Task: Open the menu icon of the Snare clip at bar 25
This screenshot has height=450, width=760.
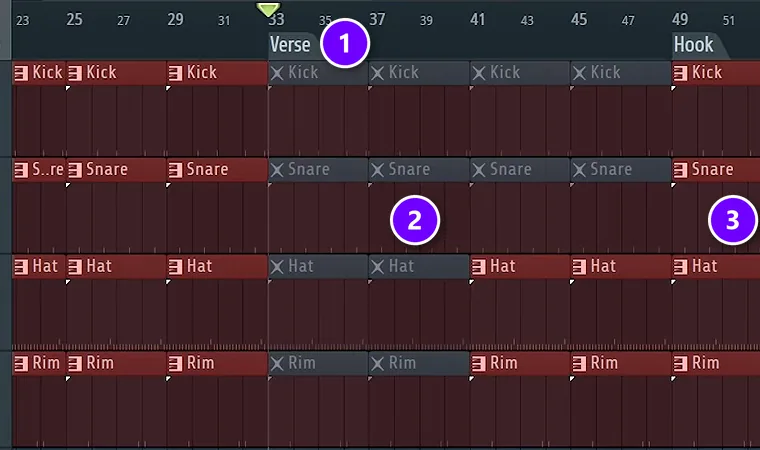Action: click(75, 170)
